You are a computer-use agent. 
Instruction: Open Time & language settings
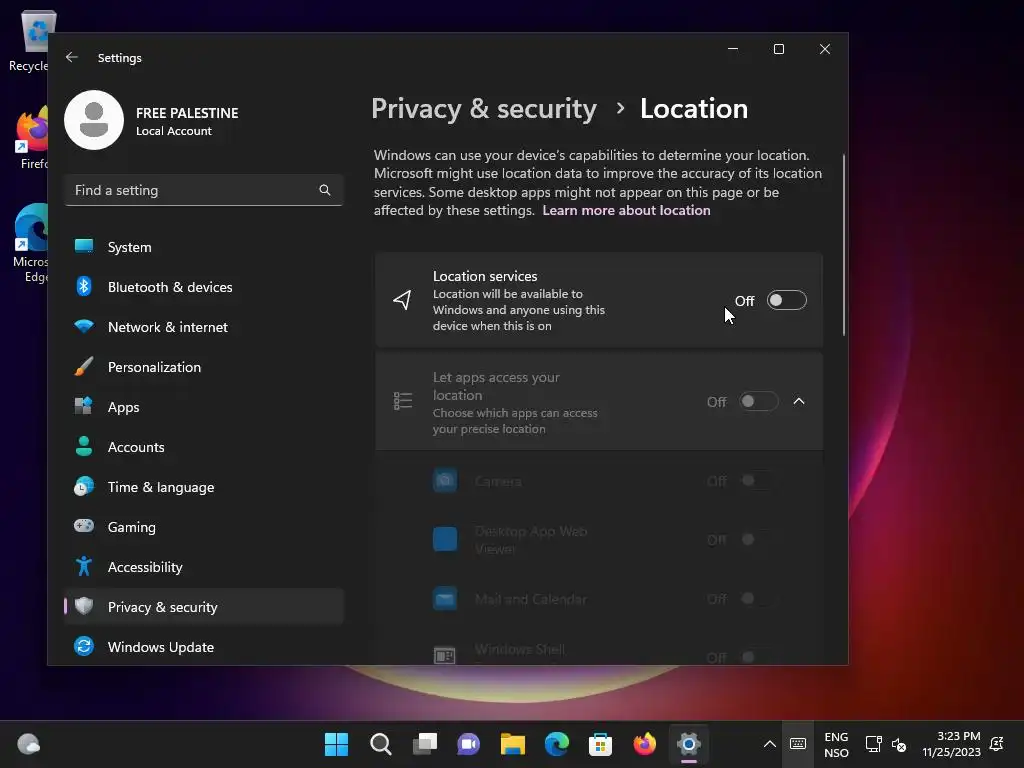pos(204,487)
